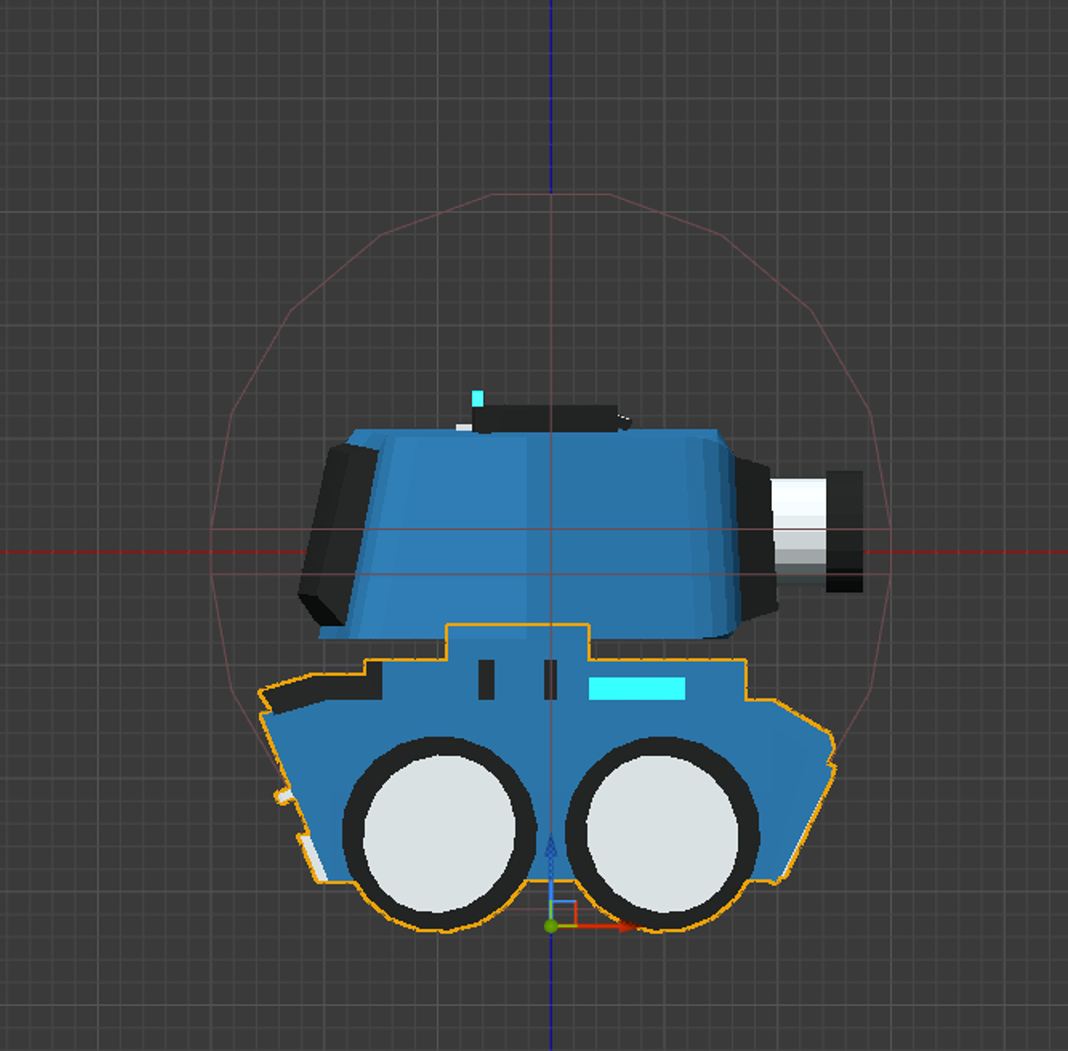
Task: Click the cyan light bar on body
Action: 637,689
